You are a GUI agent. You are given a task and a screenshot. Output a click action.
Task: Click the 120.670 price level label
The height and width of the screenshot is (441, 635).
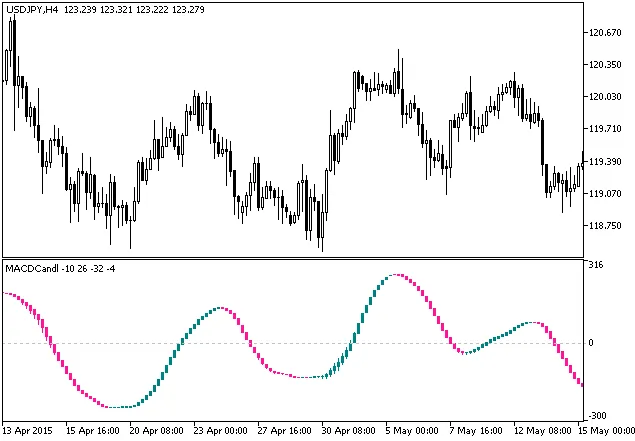point(605,32)
